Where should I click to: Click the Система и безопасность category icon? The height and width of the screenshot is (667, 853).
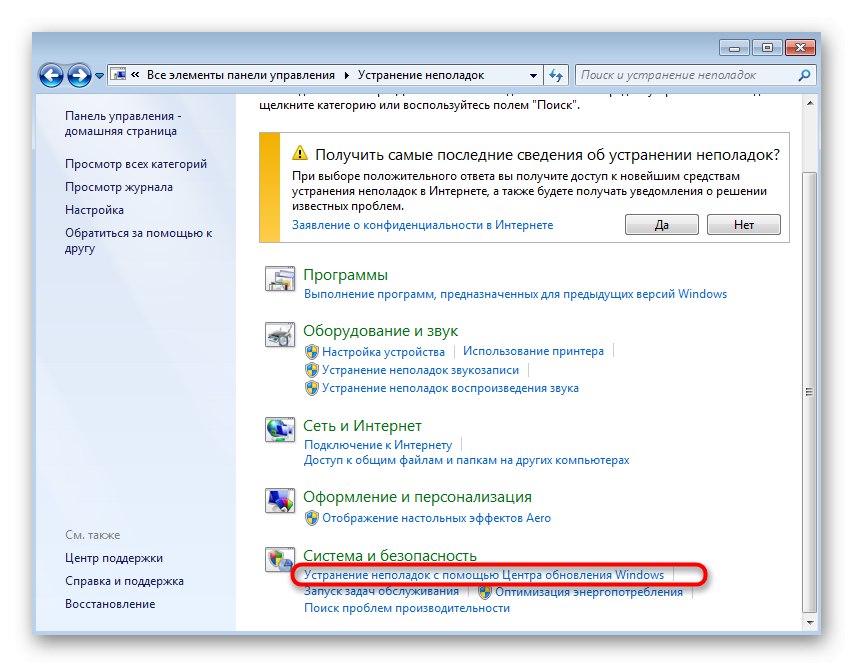tap(280, 560)
